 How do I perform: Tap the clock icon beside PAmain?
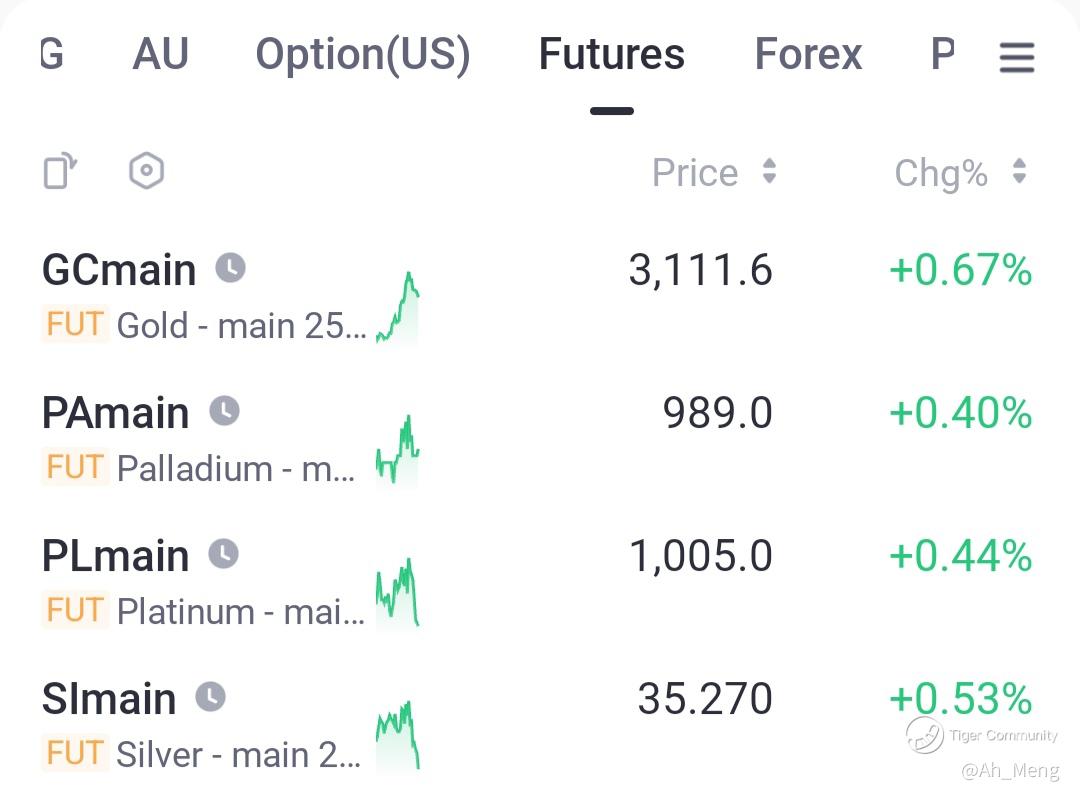click(224, 411)
